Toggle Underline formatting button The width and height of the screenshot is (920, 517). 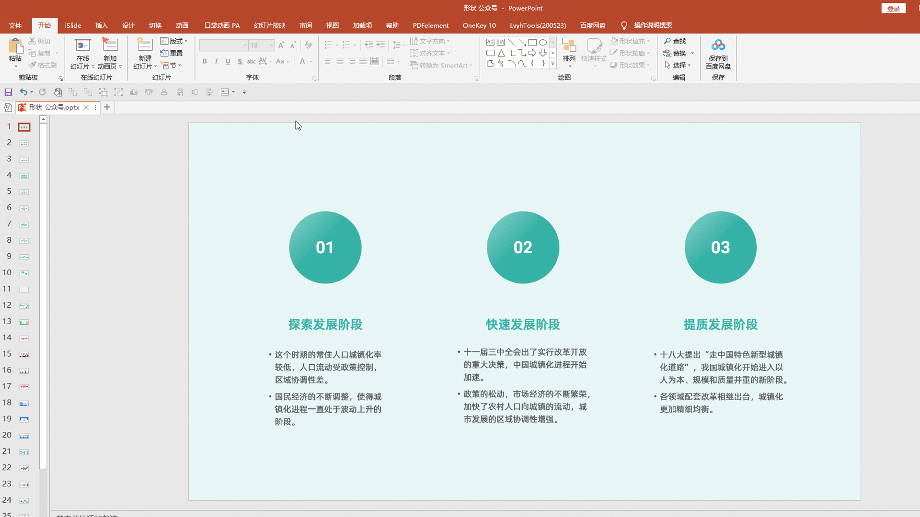pos(228,62)
